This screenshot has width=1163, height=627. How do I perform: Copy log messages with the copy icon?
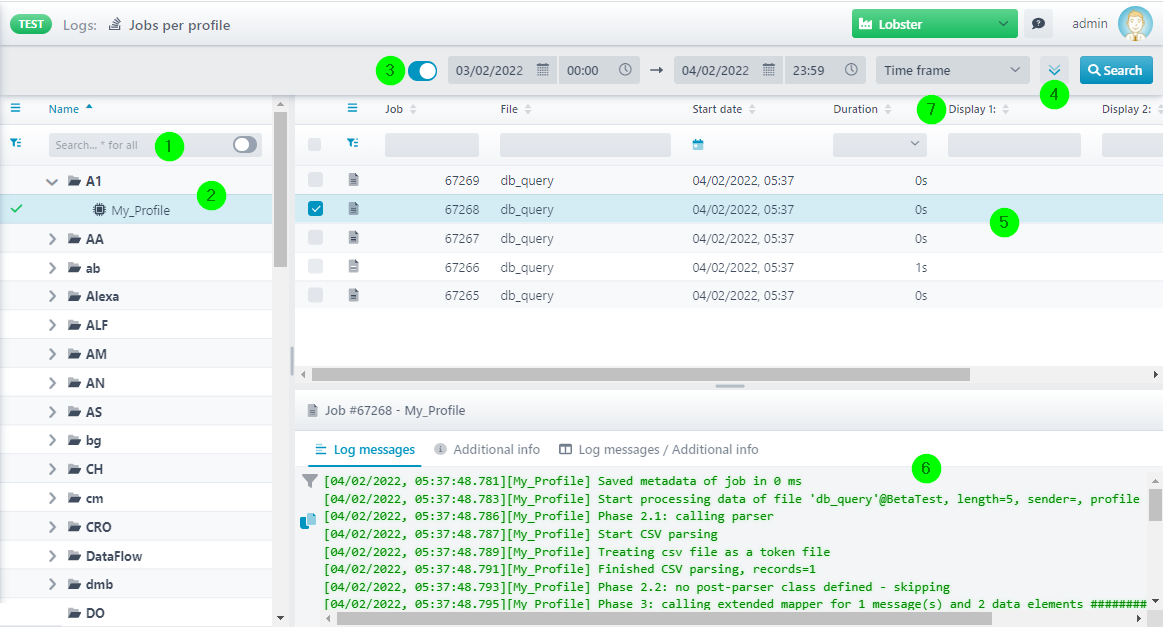pyautogui.click(x=308, y=521)
